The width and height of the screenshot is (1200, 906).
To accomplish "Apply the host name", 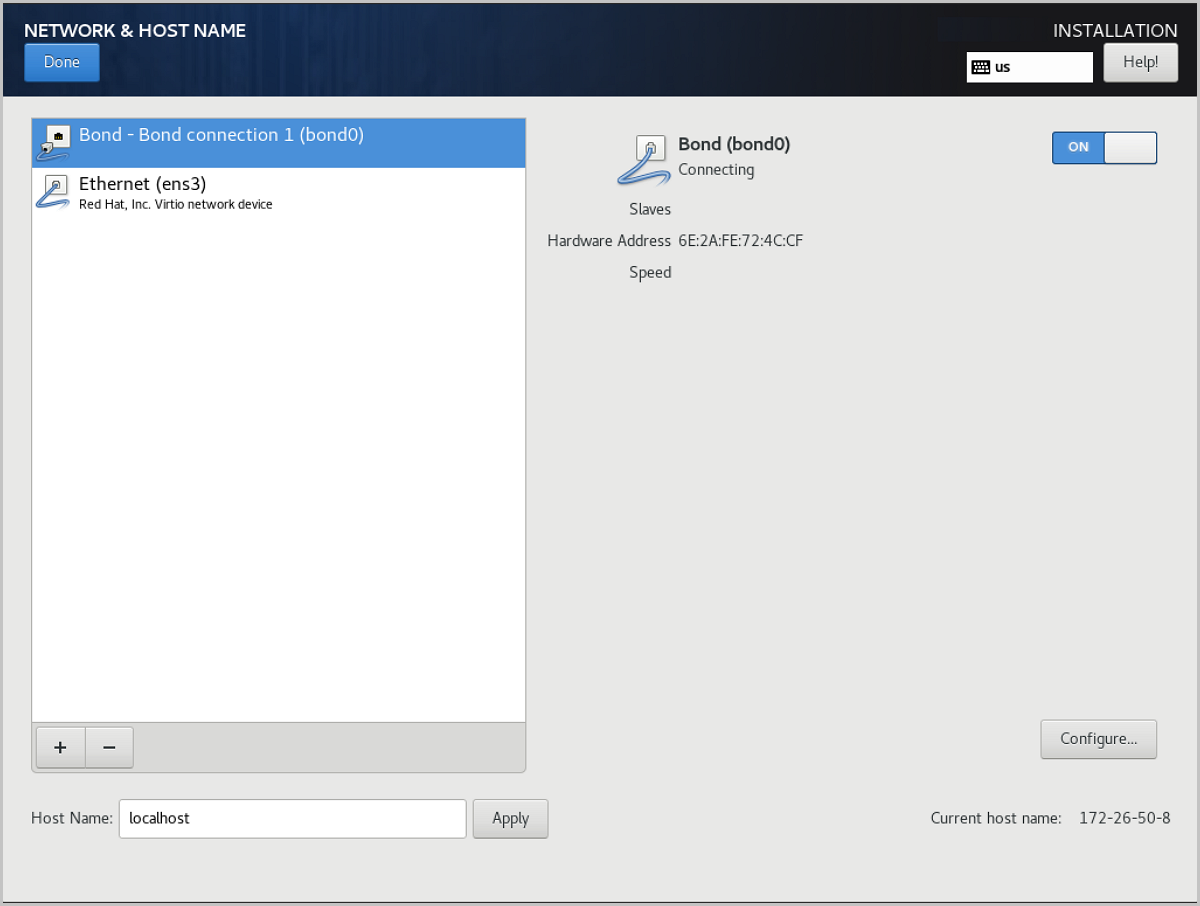I will pyautogui.click(x=510, y=818).
